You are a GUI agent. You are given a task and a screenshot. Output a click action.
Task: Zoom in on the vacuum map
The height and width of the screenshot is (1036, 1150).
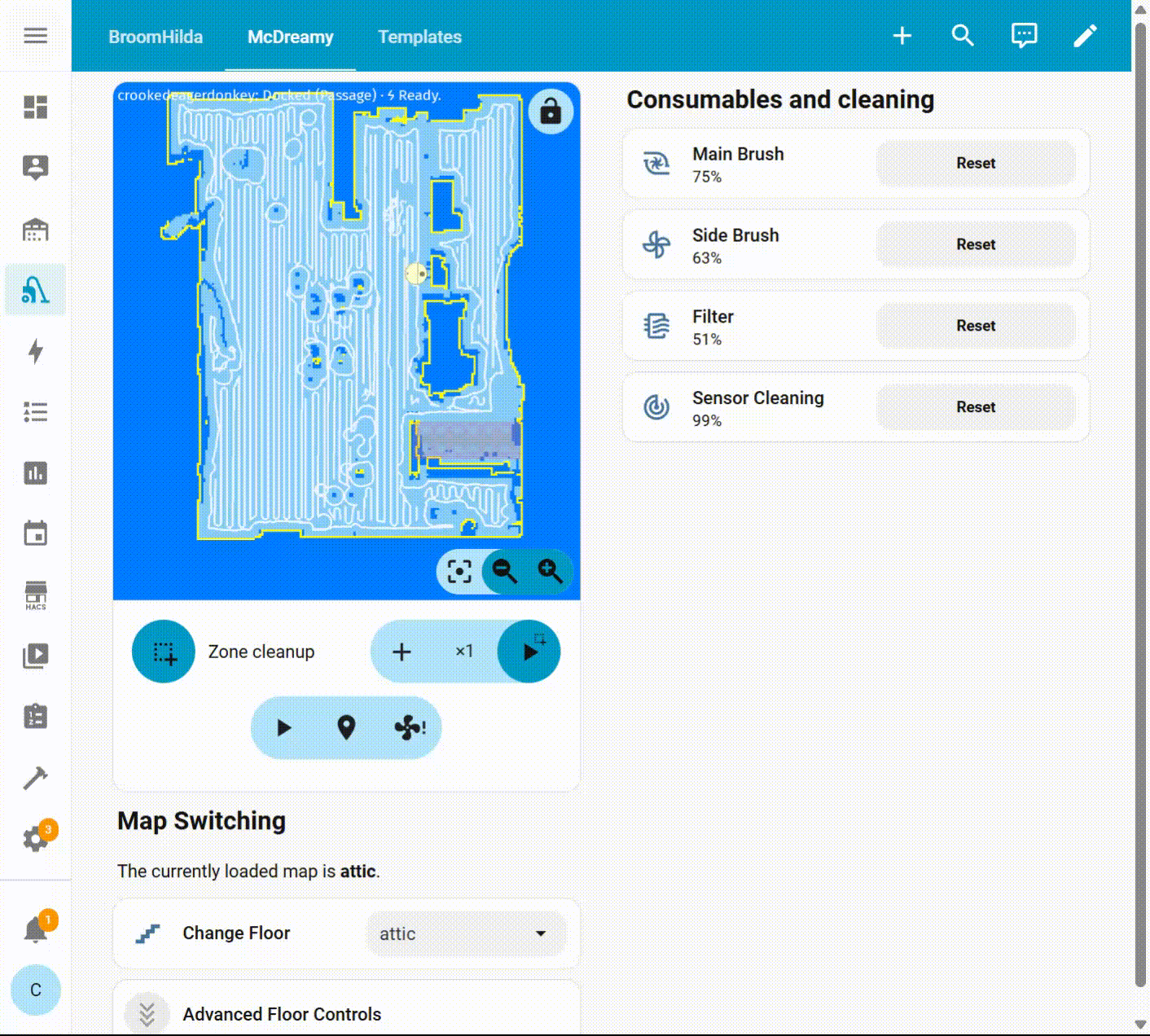pos(551,571)
